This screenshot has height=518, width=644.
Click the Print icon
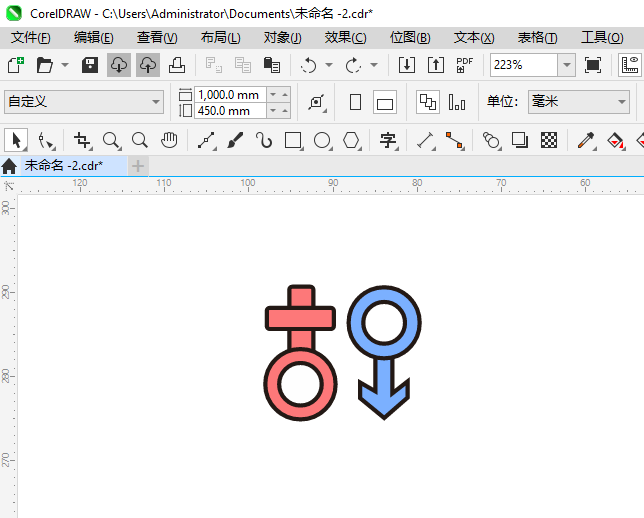[177, 65]
